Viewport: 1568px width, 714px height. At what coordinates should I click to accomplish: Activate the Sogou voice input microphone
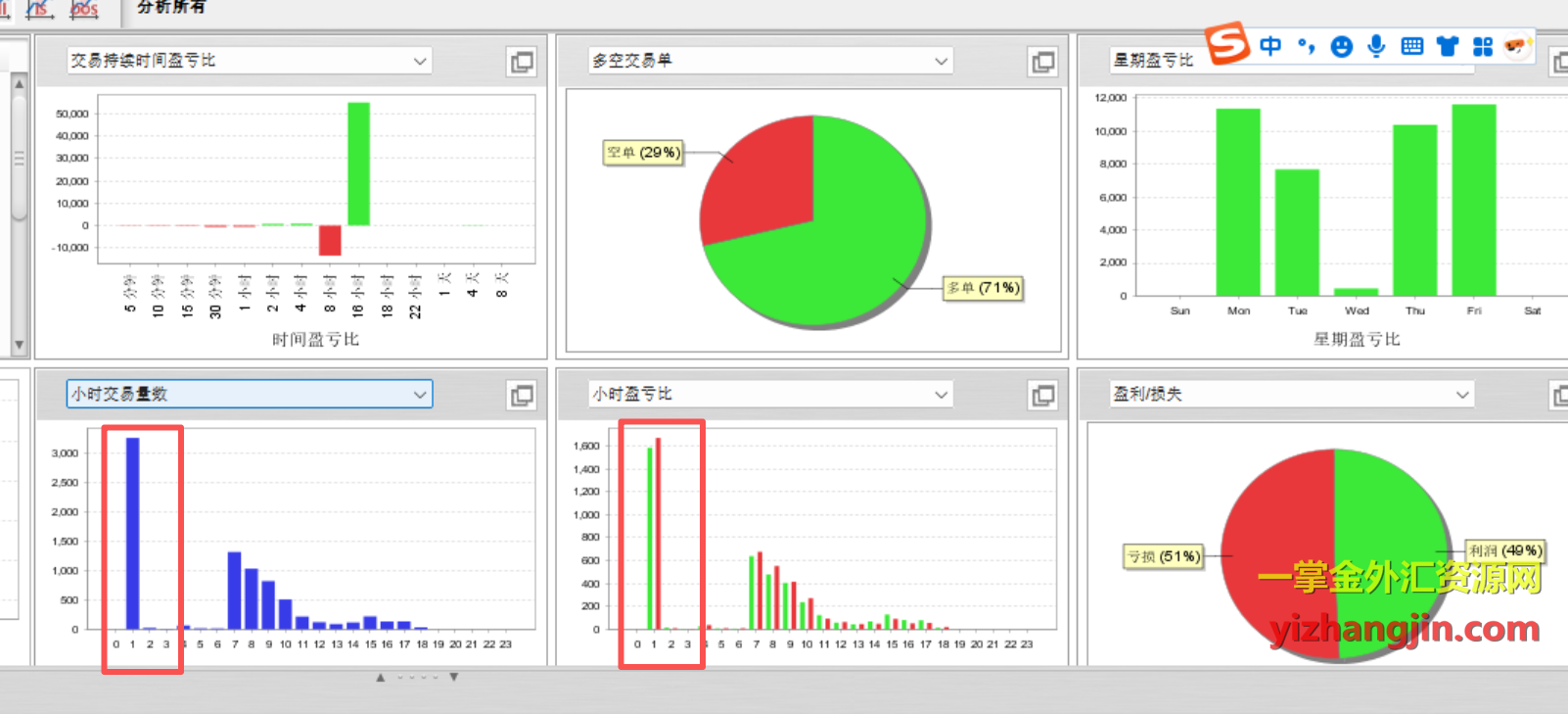click(x=1376, y=46)
